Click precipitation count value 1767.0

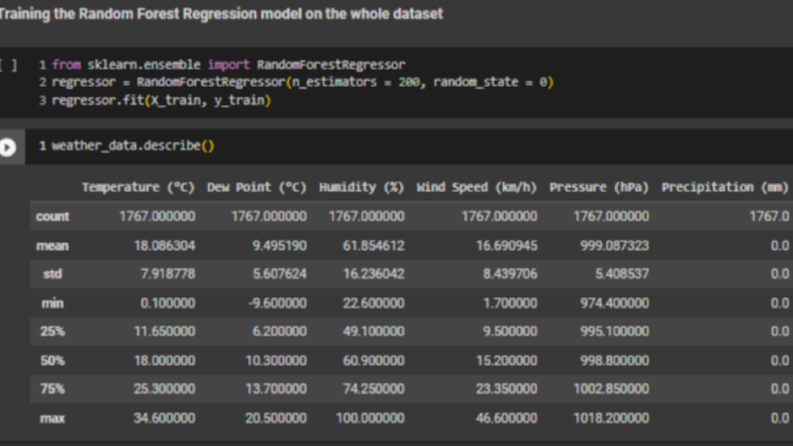[x=769, y=216]
